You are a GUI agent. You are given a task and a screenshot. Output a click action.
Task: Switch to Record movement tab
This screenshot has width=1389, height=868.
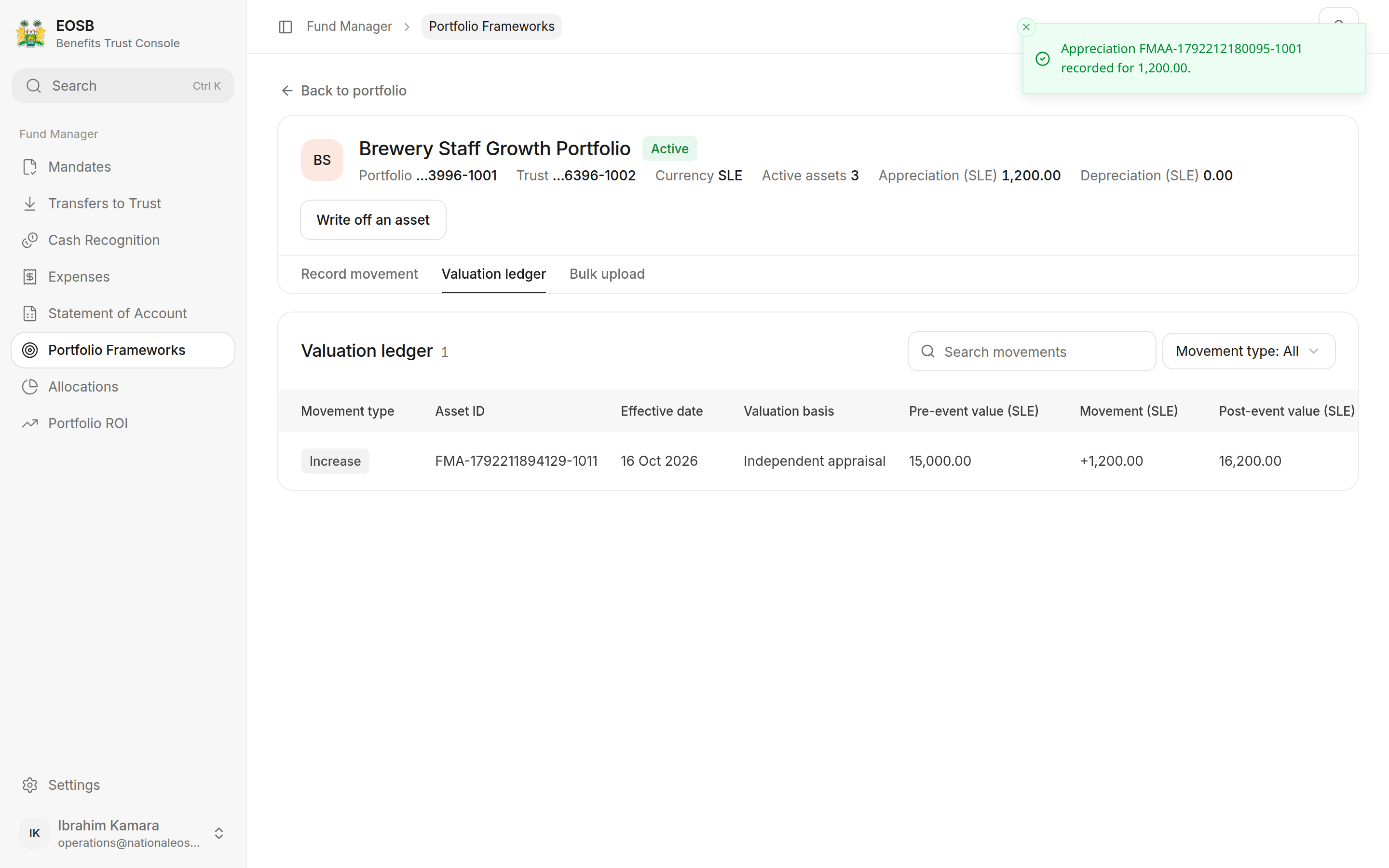[x=359, y=274]
